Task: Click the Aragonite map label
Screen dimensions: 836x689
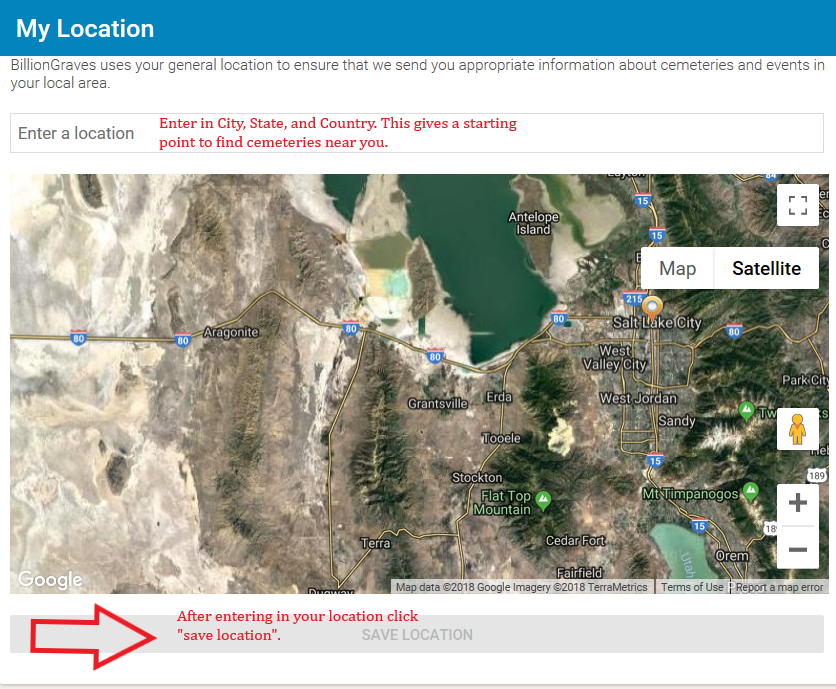Action: coord(231,332)
